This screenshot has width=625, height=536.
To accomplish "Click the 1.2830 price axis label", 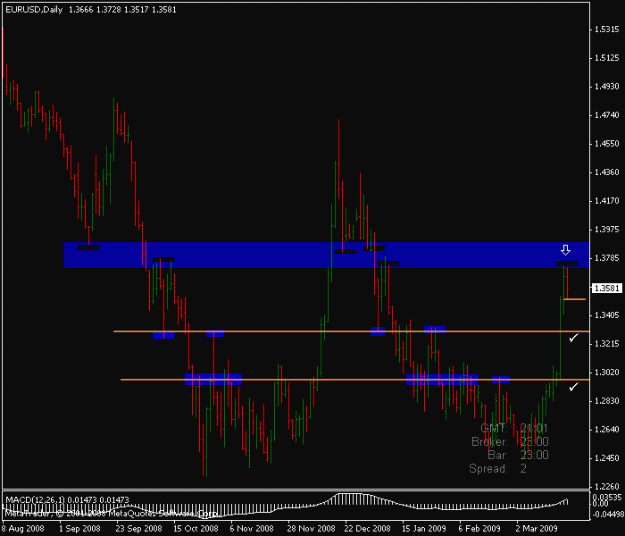I will (607, 401).
